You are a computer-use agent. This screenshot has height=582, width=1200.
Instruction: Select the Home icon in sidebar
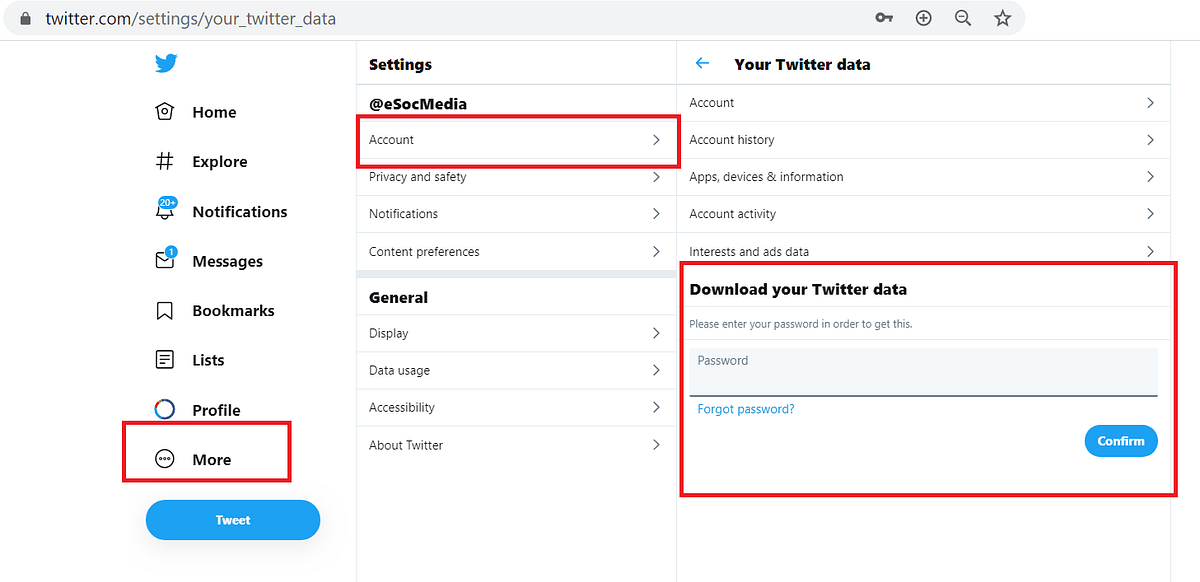[x=165, y=112]
